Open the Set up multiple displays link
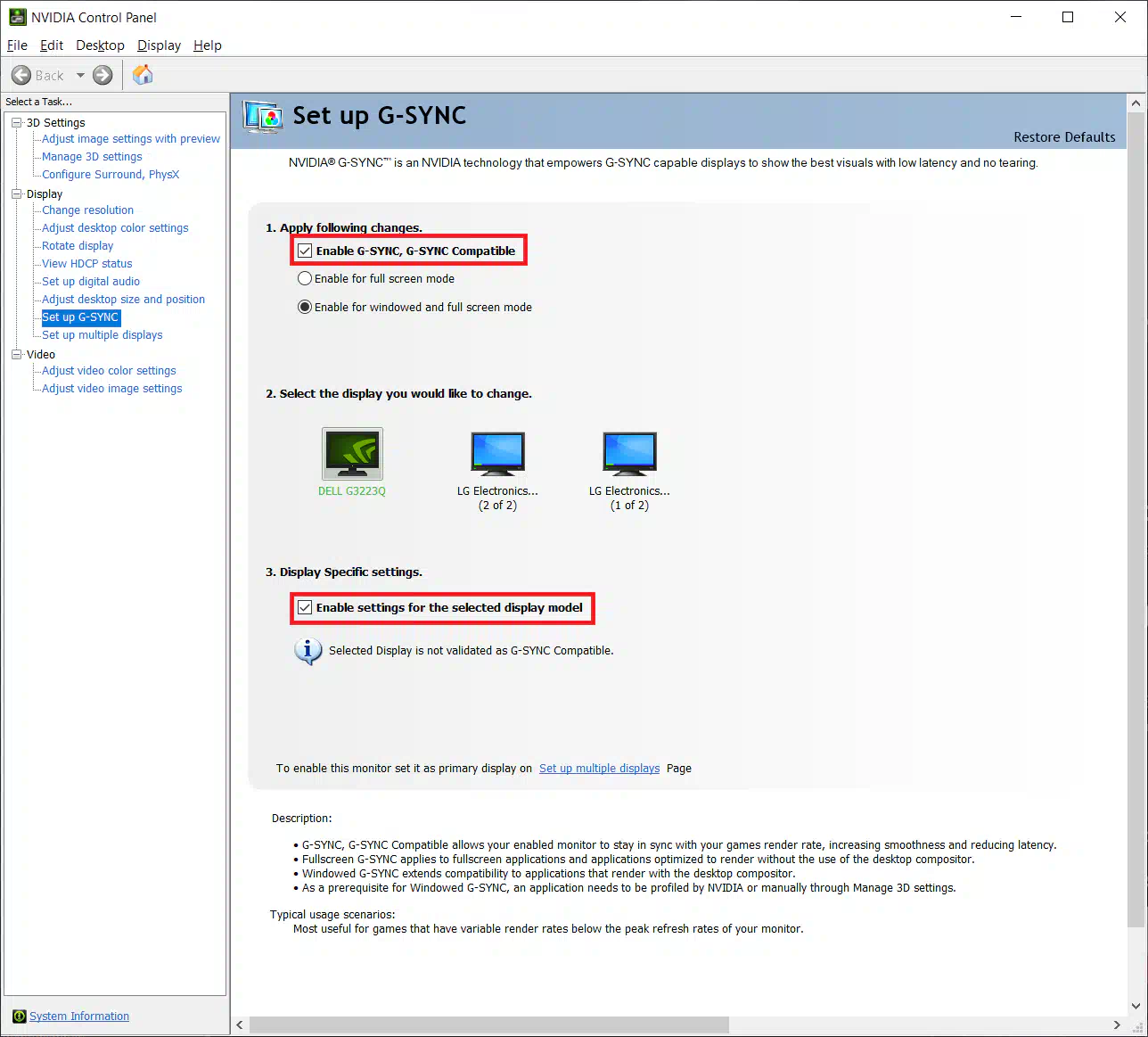The height and width of the screenshot is (1037, 1148). click(x=599, y=769)
